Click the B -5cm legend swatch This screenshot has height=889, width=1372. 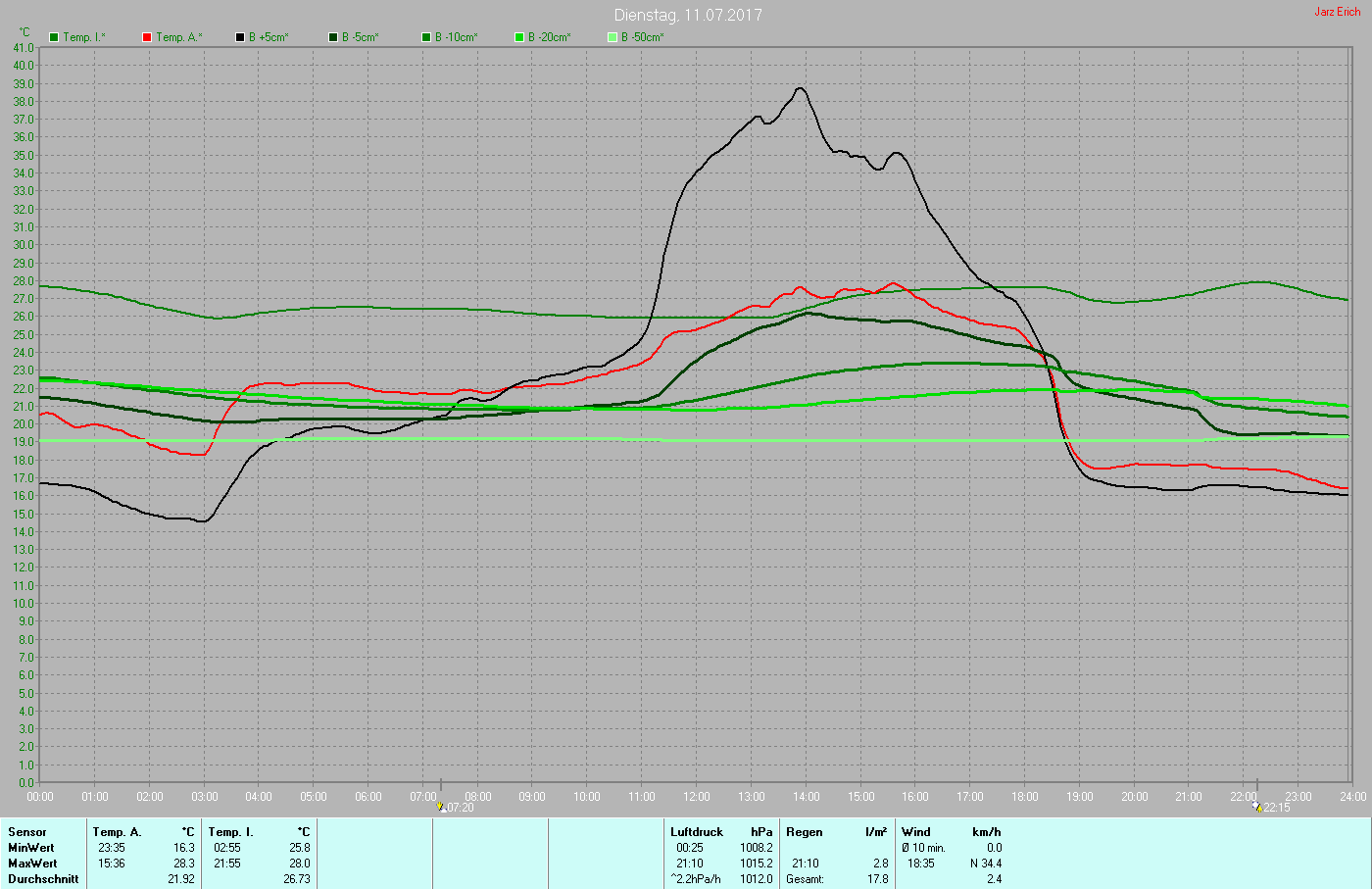pyautogui.click(x=333, y=37)
